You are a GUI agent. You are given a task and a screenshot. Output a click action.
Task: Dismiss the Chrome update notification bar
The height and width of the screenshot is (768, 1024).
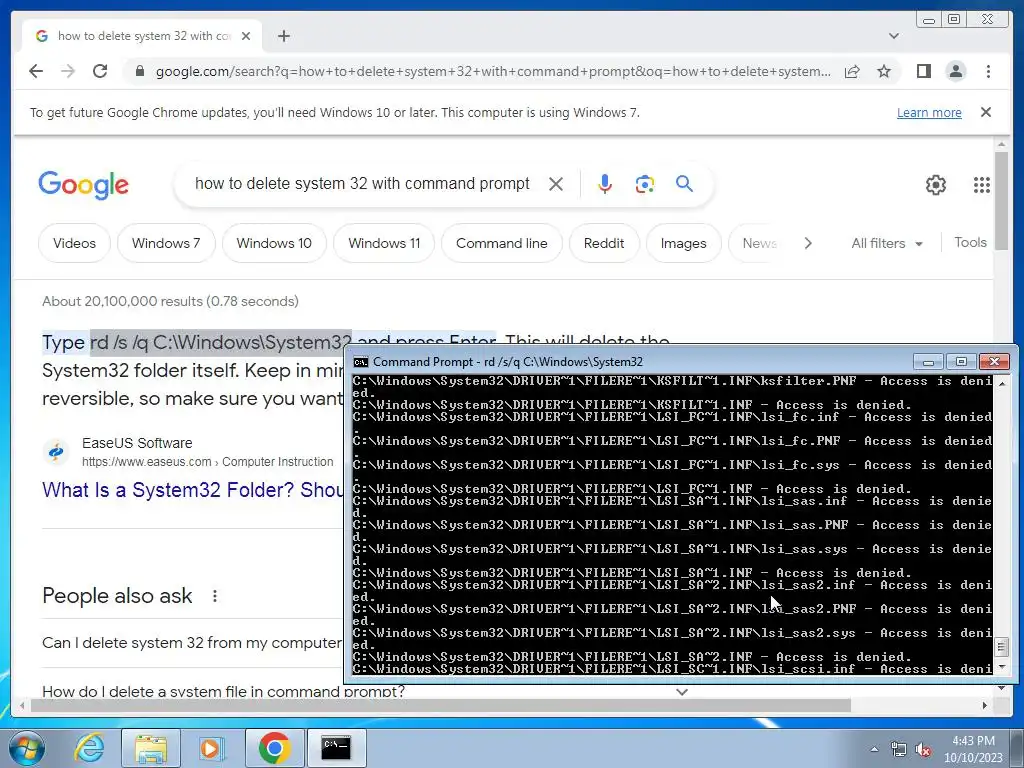tap(986, 112)
